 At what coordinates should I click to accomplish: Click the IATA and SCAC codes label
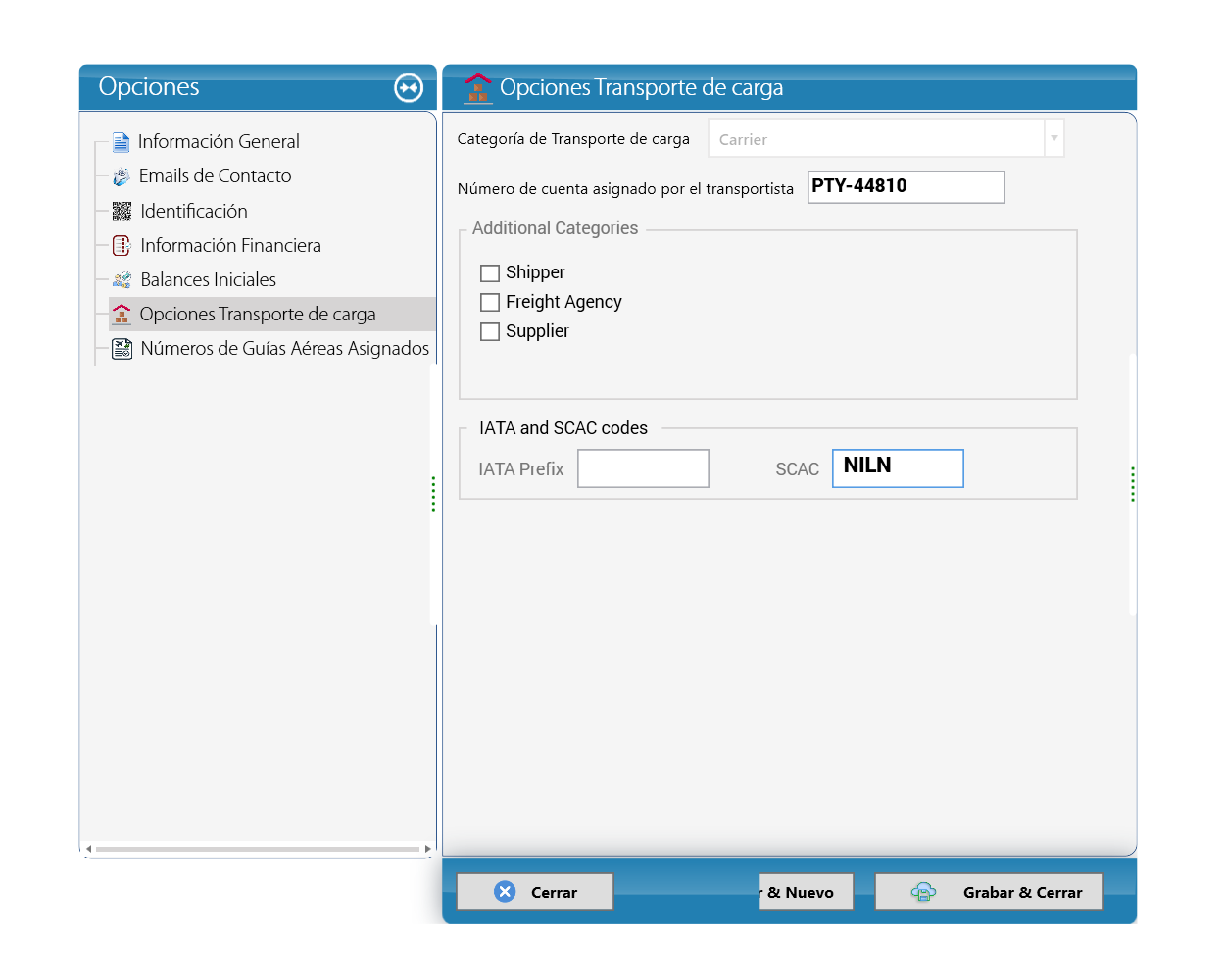(x=563, y=428)
